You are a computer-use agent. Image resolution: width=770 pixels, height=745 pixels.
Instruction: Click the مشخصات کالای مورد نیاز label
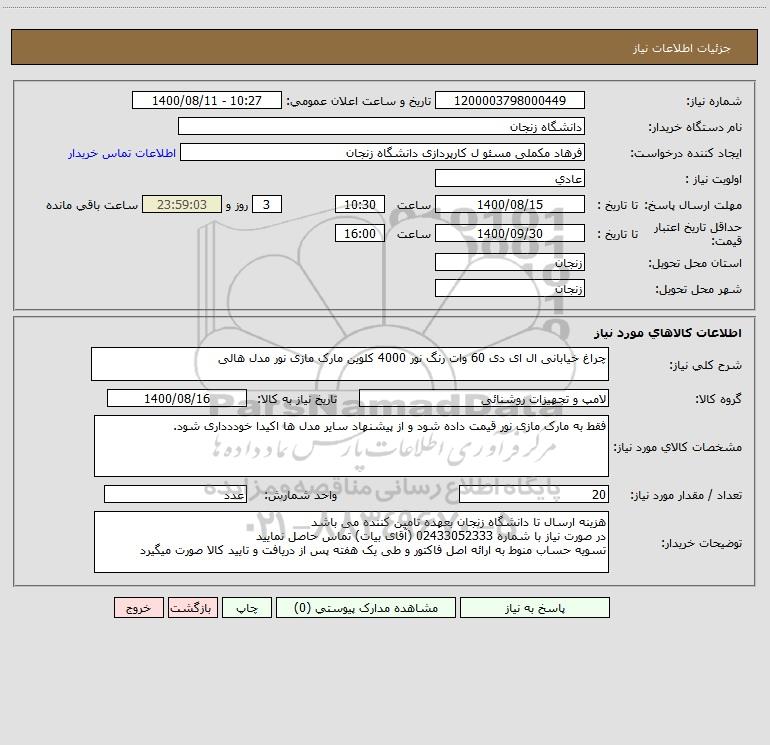(677, 447)
